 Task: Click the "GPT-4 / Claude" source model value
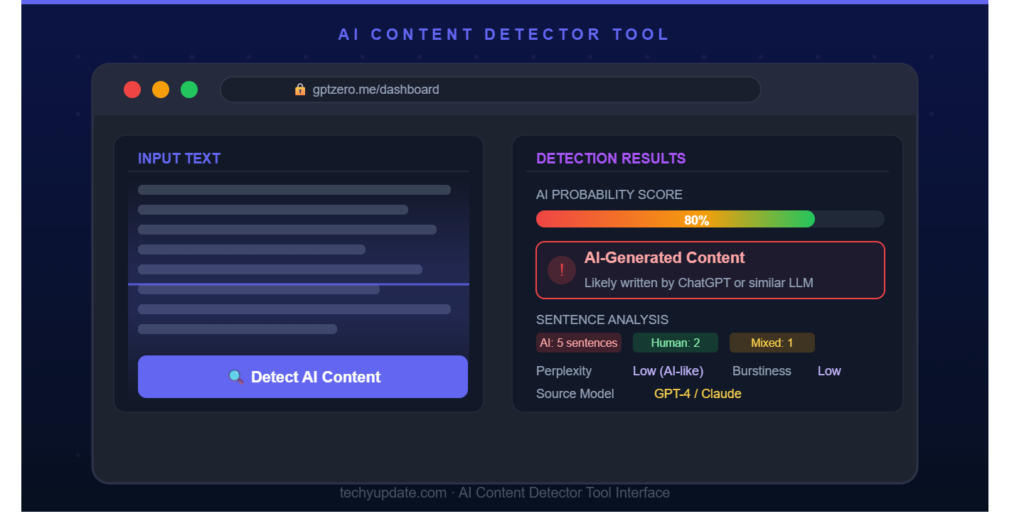(697, 394)
